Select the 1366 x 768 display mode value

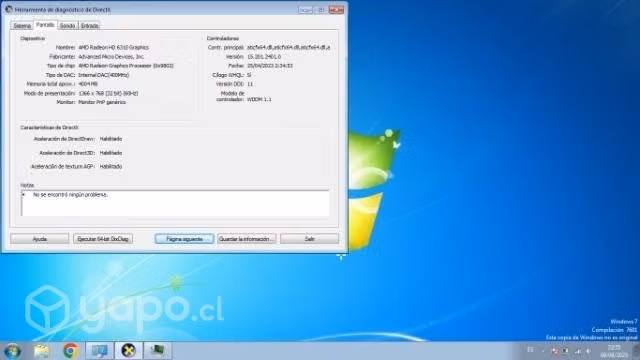click(x=108, y=93)
